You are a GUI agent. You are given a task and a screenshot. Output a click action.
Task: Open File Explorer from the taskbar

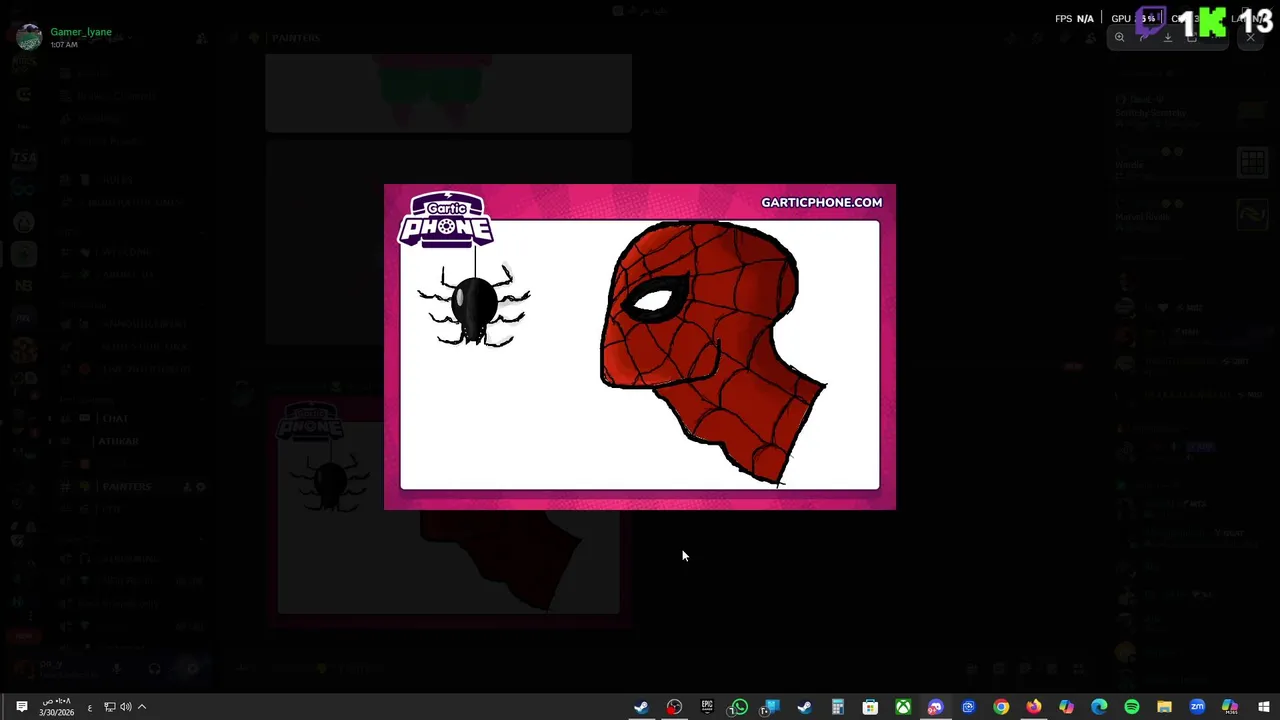[1164, 707]
